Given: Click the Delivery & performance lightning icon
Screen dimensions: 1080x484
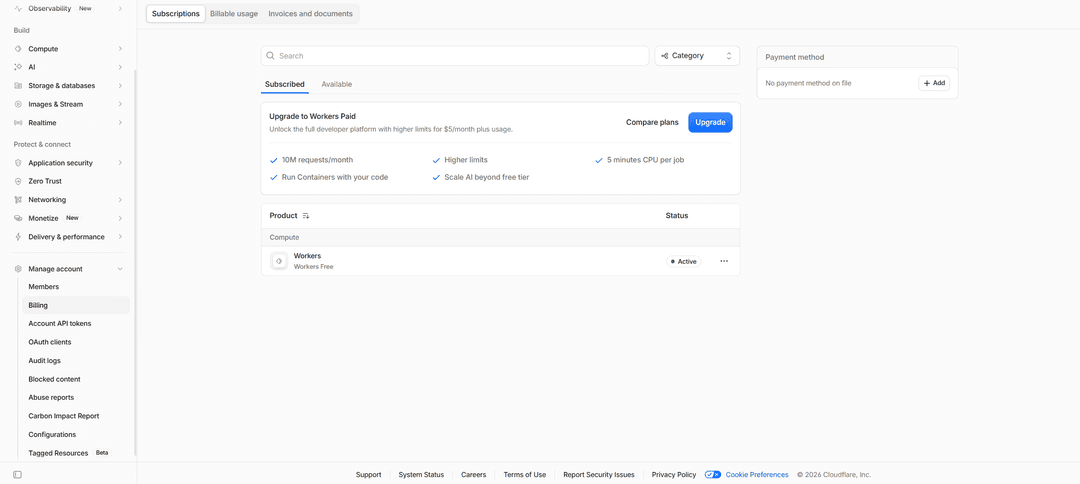Looking at the screenshot, I should [18, 237].
